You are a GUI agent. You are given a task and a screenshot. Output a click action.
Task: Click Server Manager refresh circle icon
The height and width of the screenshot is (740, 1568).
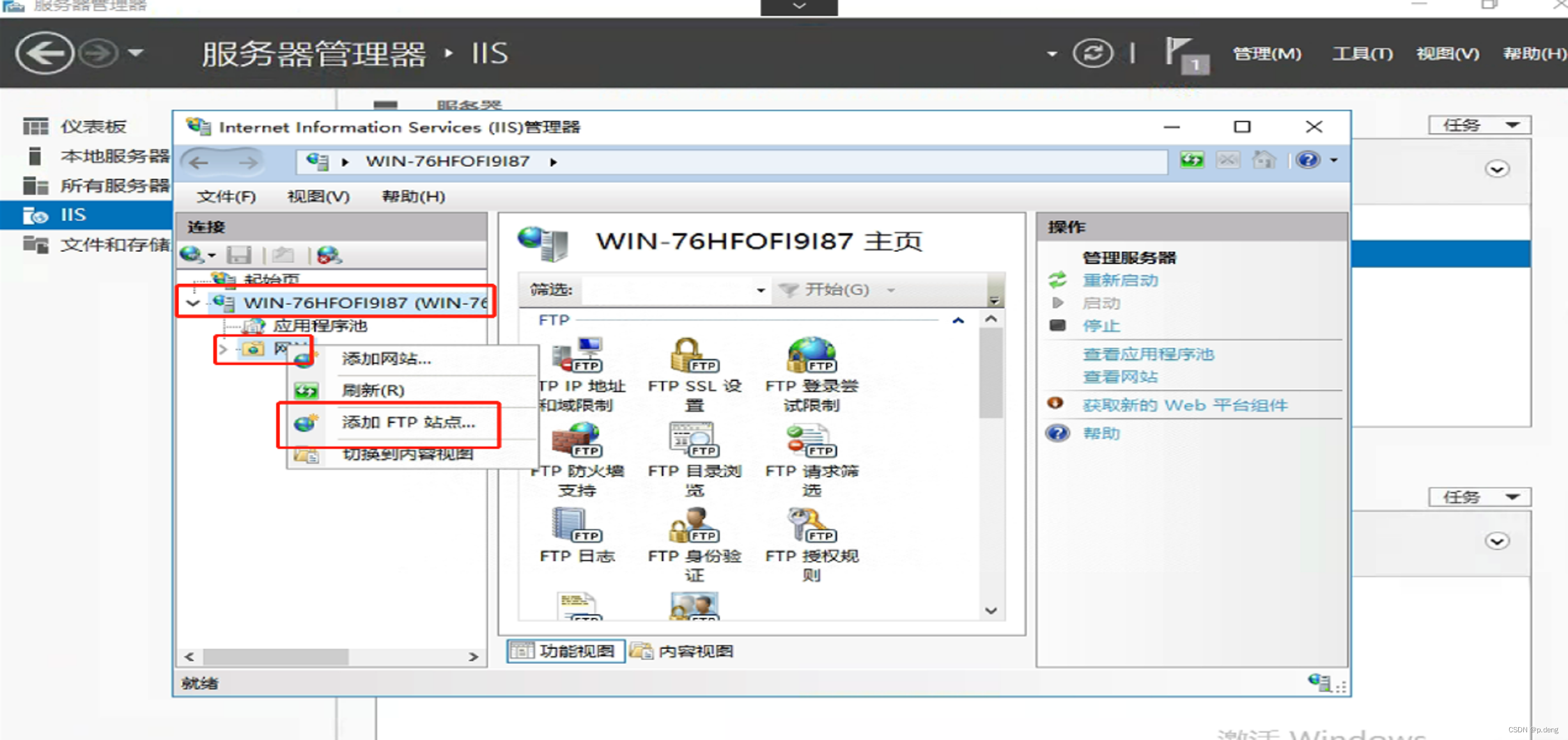pos(1093,53)
